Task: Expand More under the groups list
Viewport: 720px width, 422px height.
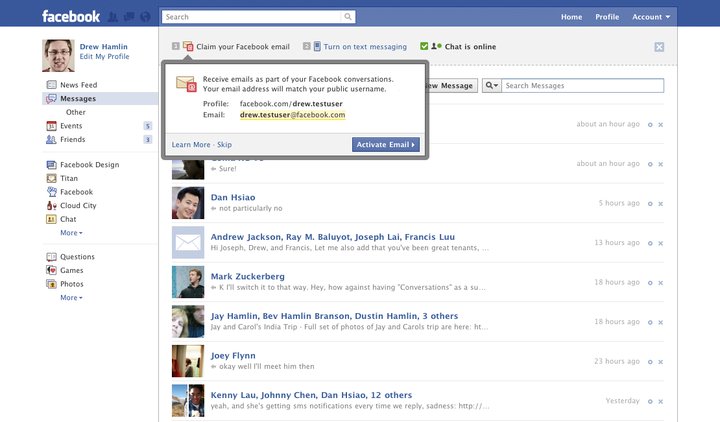Action: point(71,232)
